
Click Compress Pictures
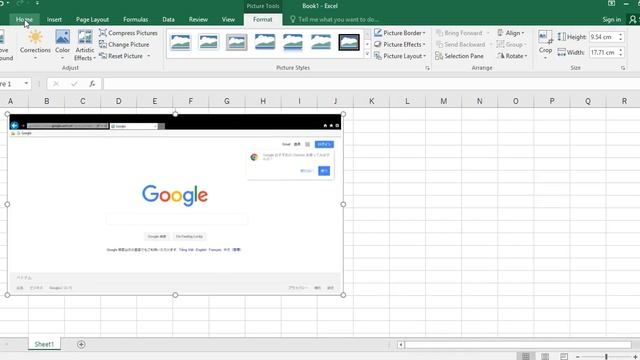(128, 33)
